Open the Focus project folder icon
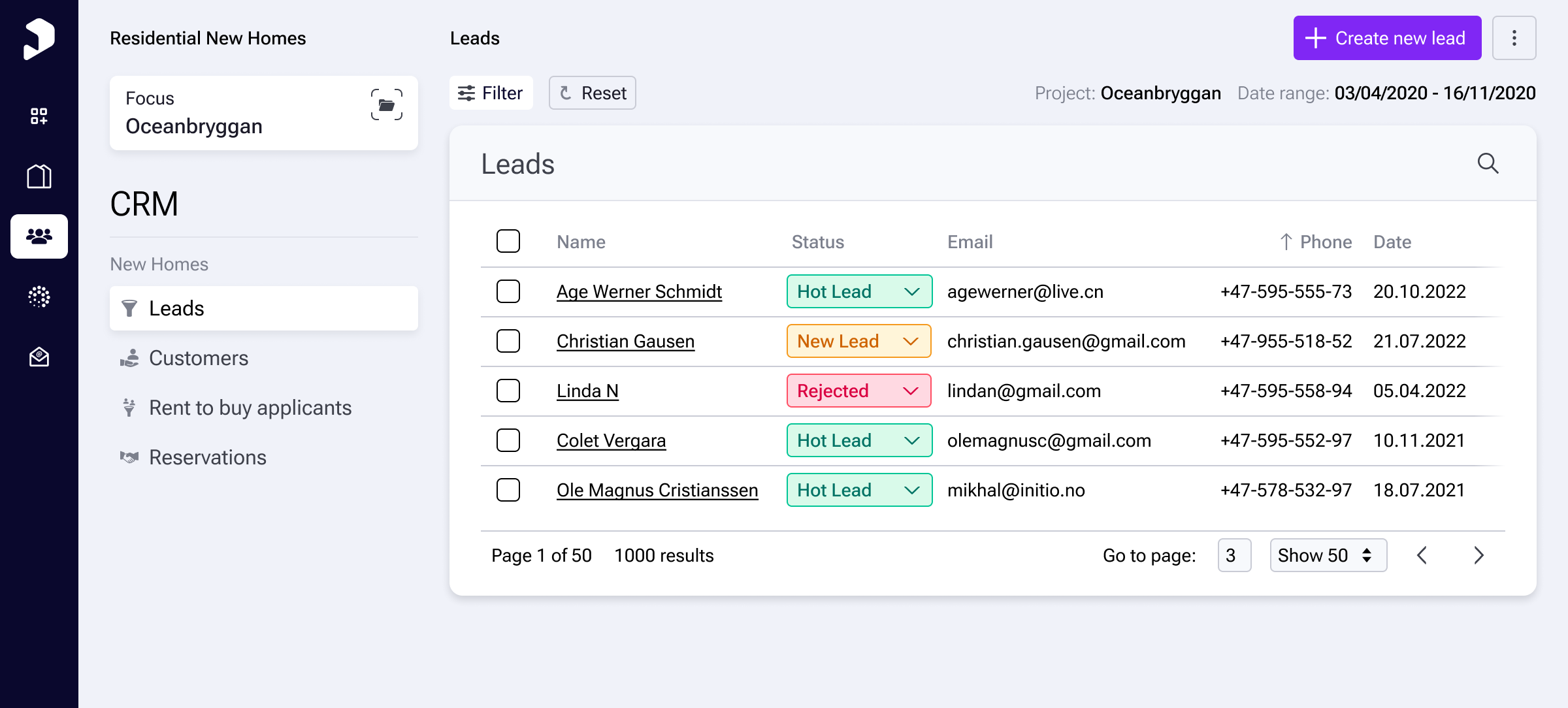 tap(387, 105)
